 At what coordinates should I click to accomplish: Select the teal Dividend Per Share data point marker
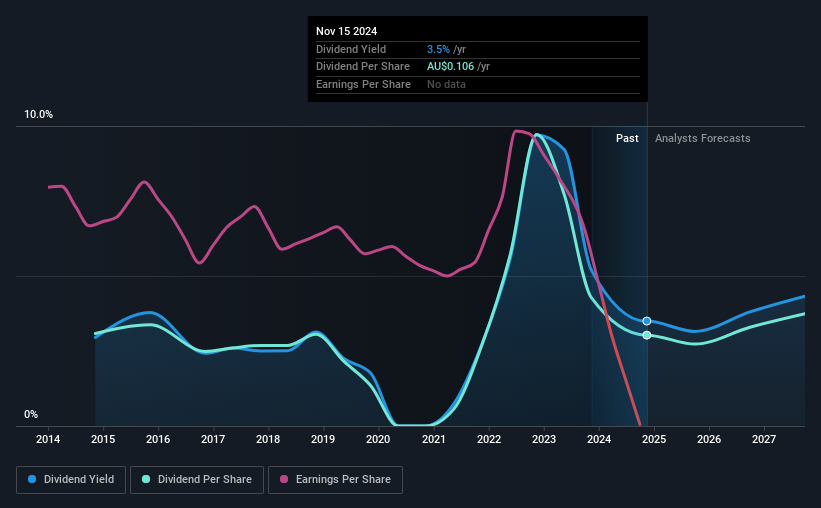(647, 335)
